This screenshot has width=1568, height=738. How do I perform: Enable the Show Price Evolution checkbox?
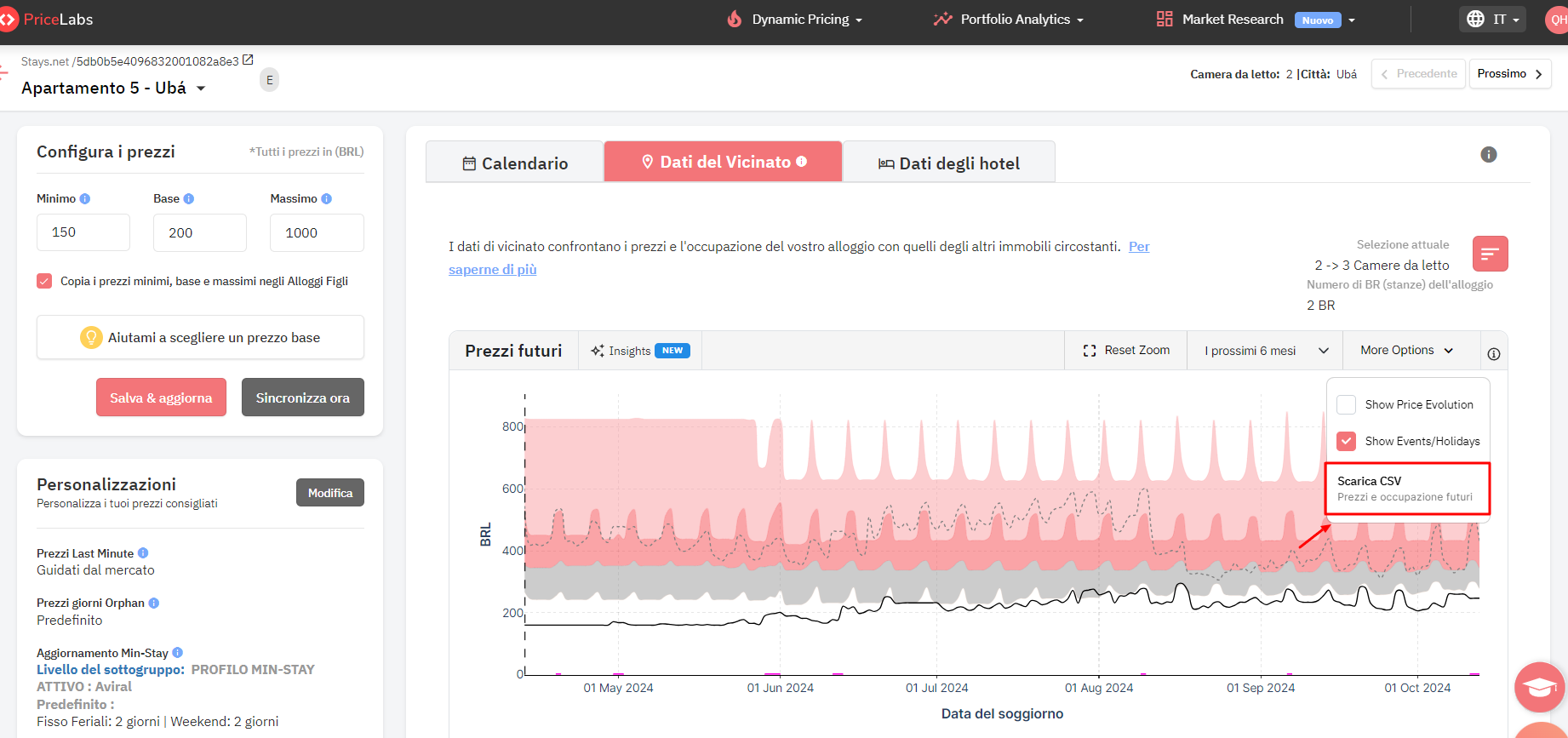point(1346,404)
